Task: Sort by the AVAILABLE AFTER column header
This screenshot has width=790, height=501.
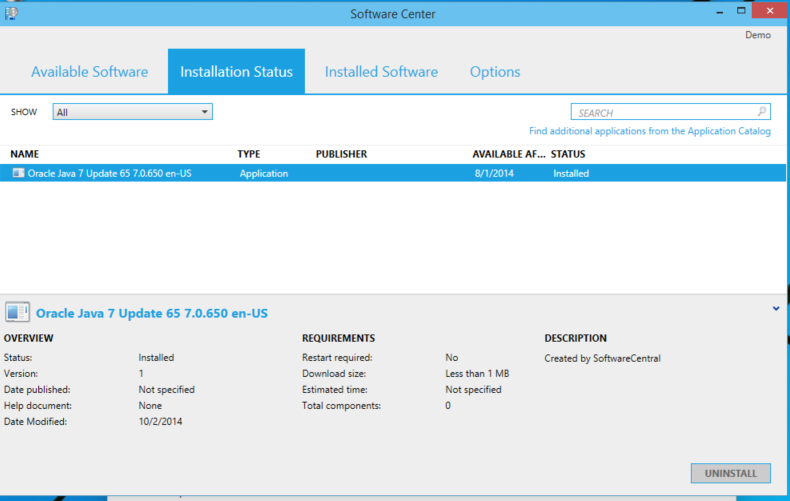Action: pos(508,154)
